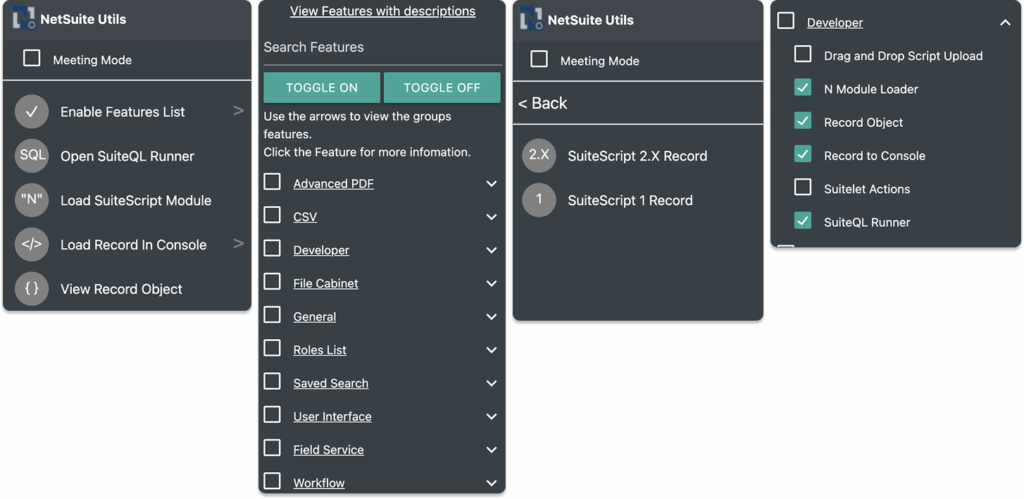Check the Developer checkbox in the features list
Screen dimensions: 1024x499
click(x=272, y=249)
